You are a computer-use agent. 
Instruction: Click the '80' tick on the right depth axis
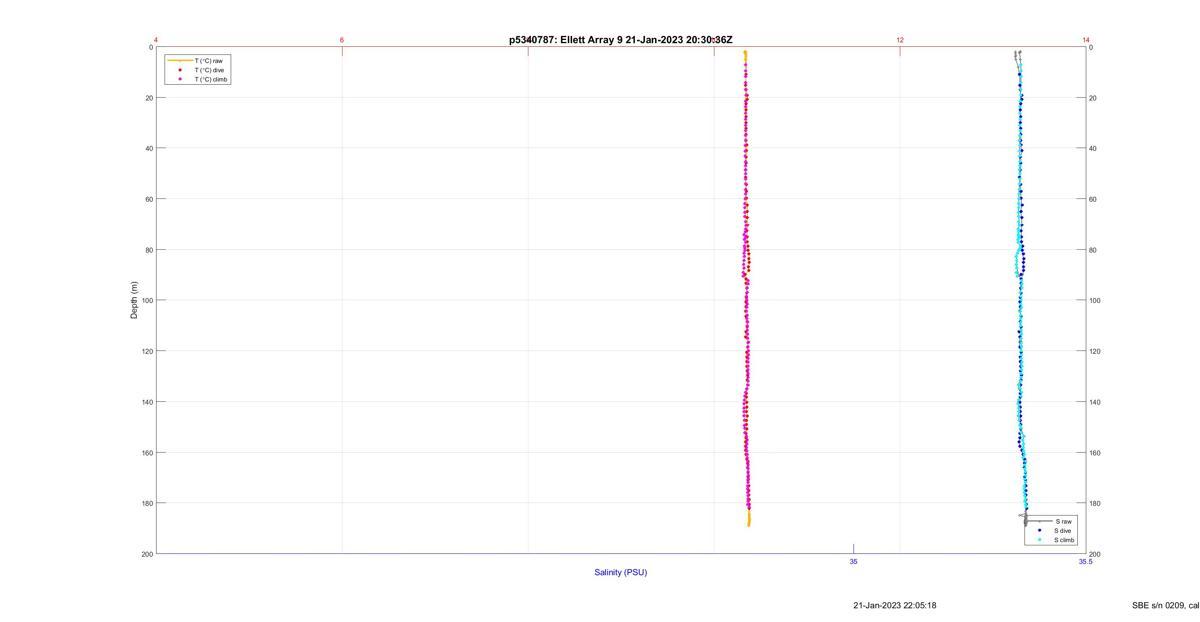(x=1093, y=250)
